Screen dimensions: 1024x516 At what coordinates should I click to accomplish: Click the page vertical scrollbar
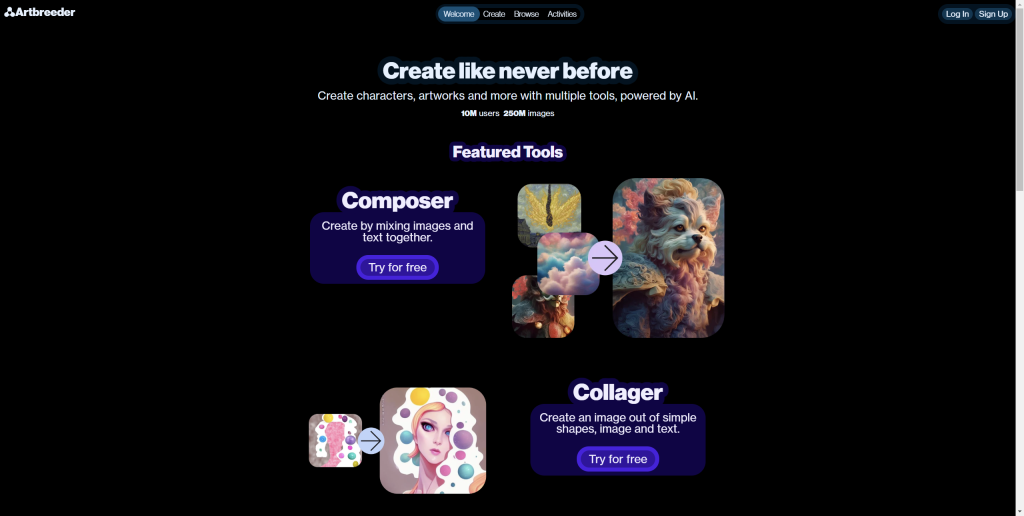point(1019,258)
